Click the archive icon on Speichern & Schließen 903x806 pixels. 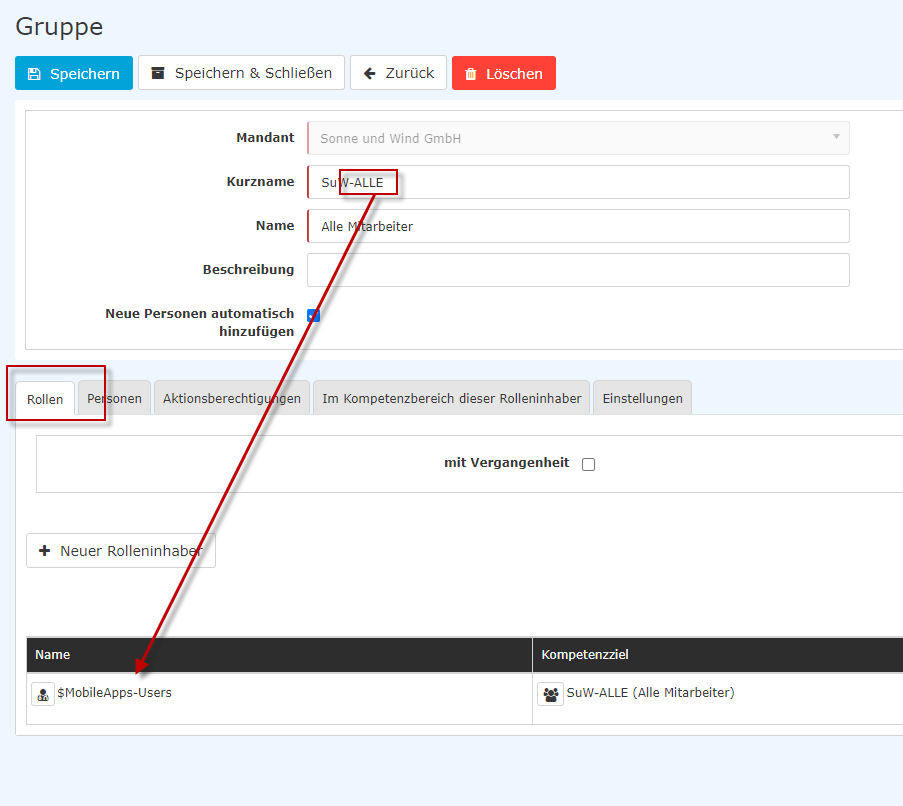[x=157, y=73]
